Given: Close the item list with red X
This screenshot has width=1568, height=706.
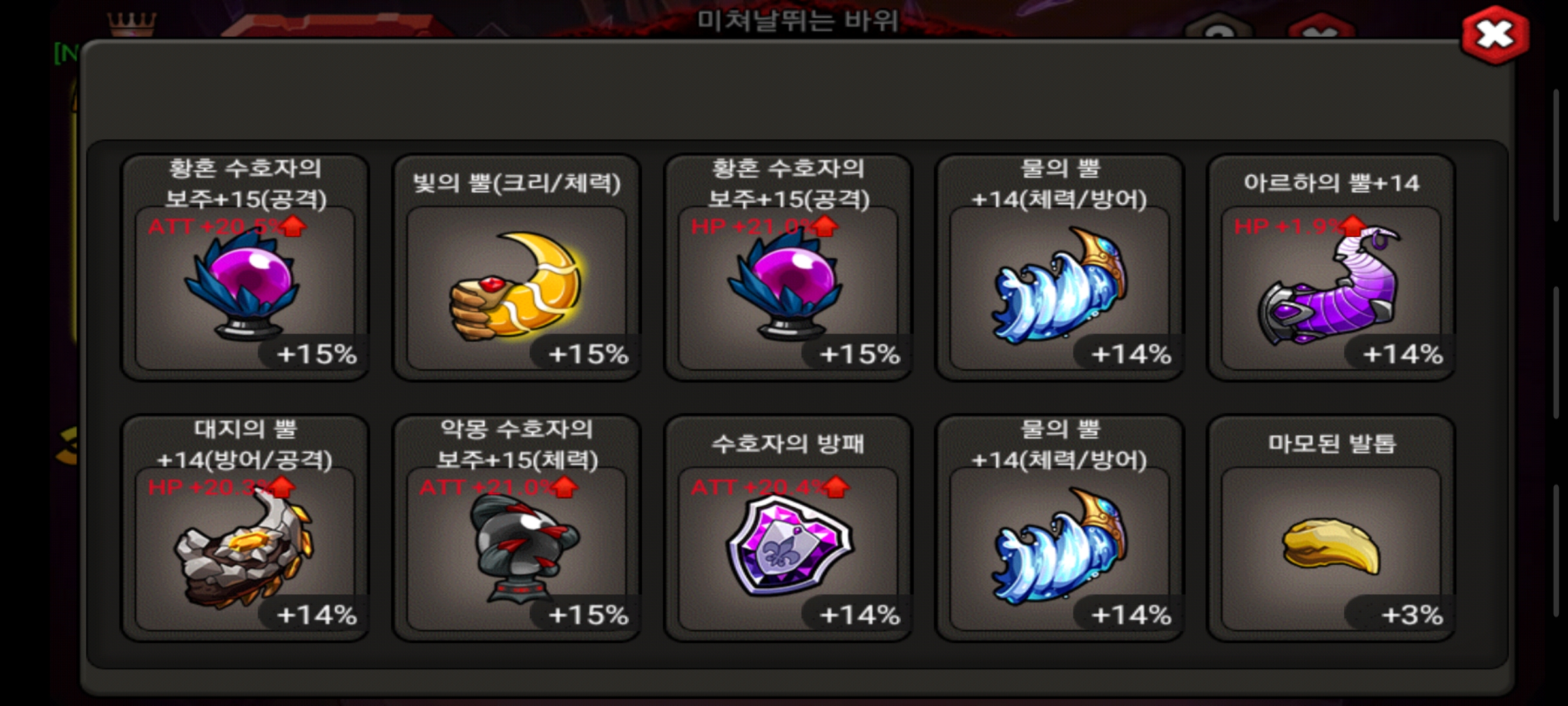Looking at the screenshot, I should tap(1495, 35).
